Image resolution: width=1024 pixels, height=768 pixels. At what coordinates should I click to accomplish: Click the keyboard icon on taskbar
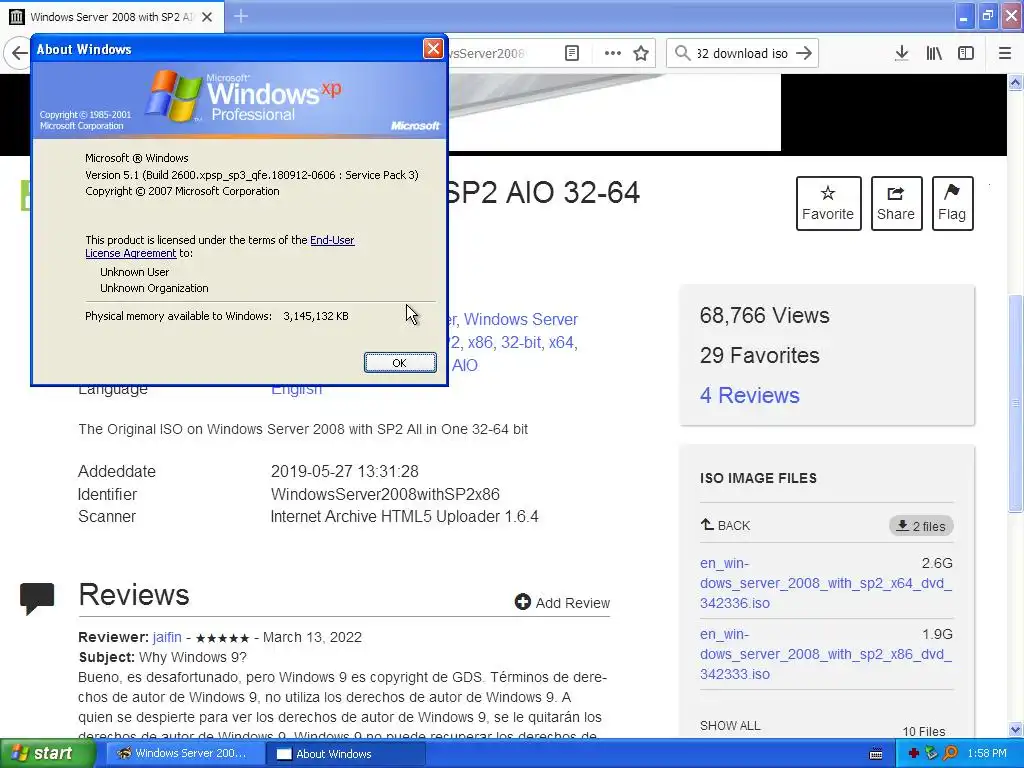(876, 754)
